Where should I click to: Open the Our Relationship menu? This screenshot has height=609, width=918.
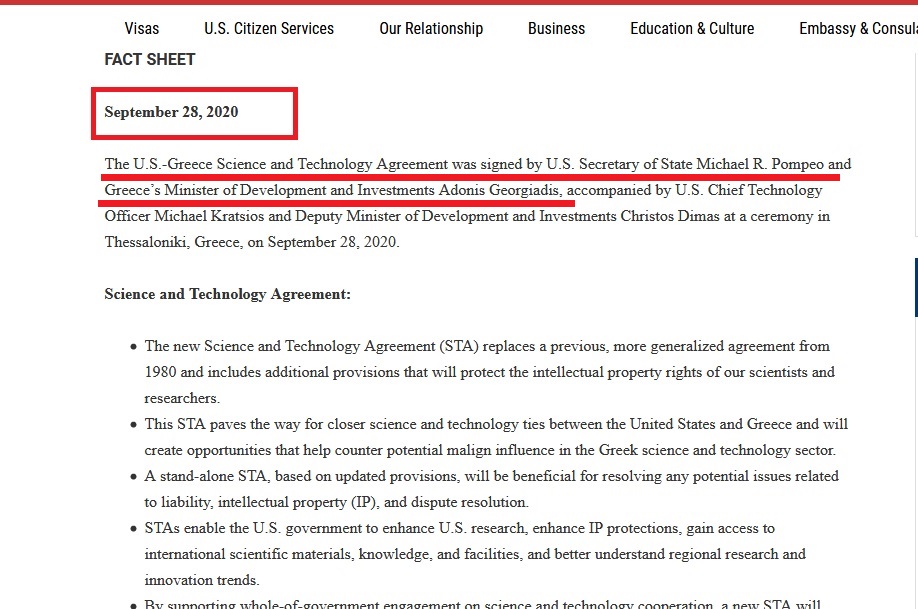click(431, 28)
